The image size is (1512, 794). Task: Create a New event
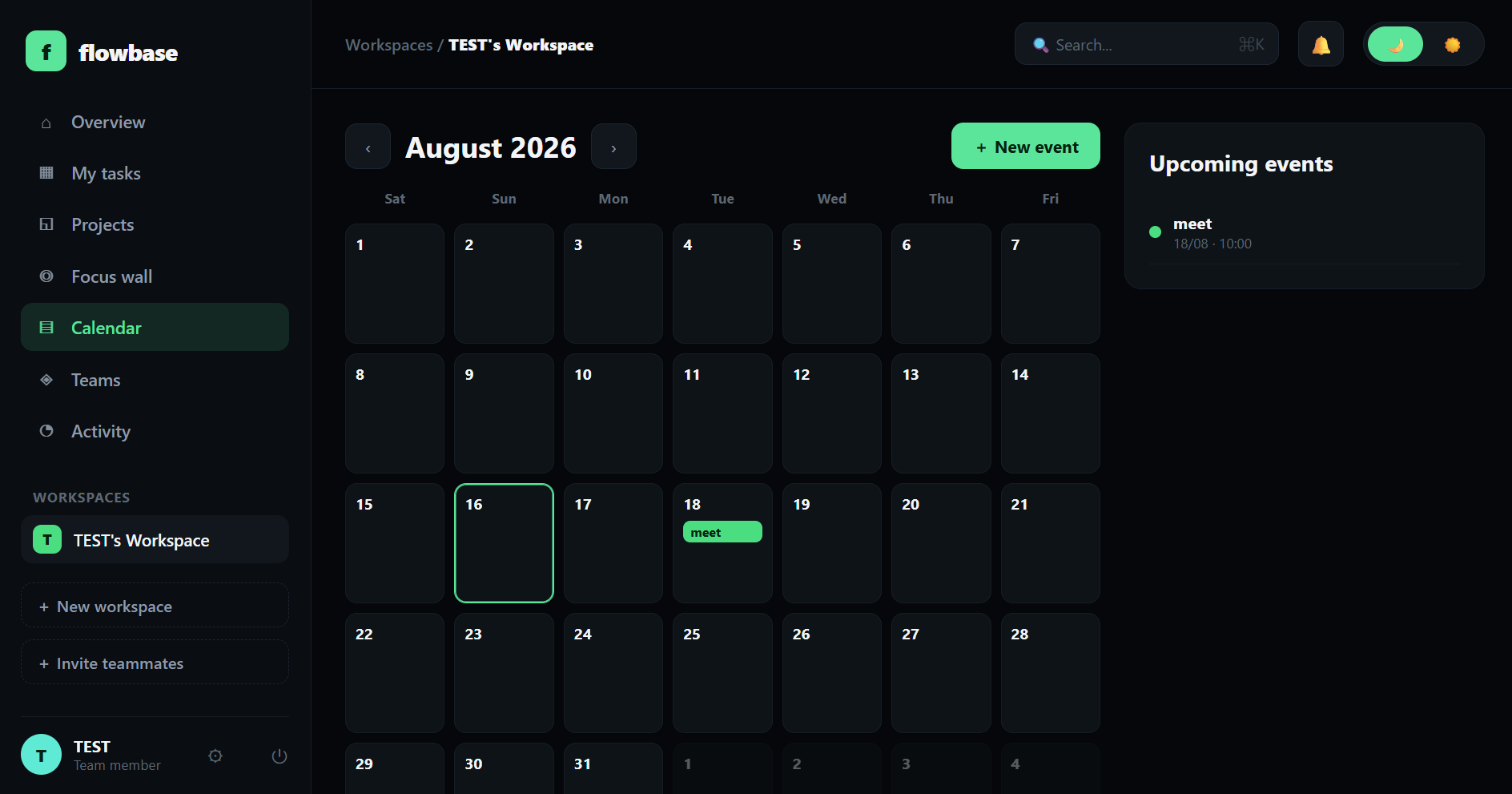click(1026, 146)
